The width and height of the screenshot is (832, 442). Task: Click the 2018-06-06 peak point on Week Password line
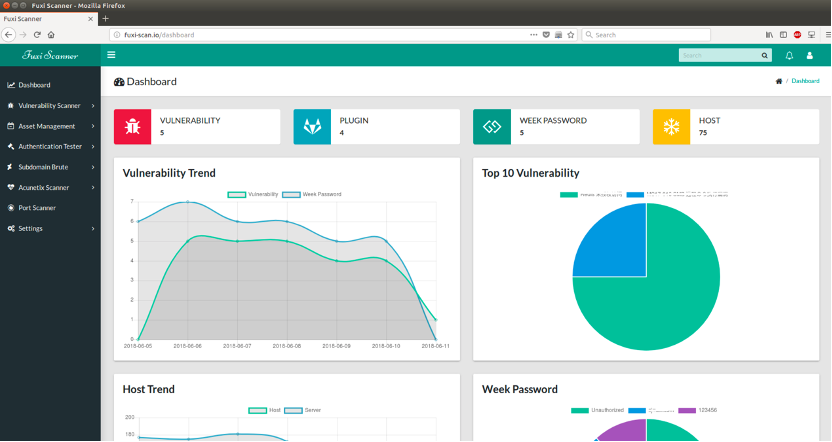pos(187,202)
